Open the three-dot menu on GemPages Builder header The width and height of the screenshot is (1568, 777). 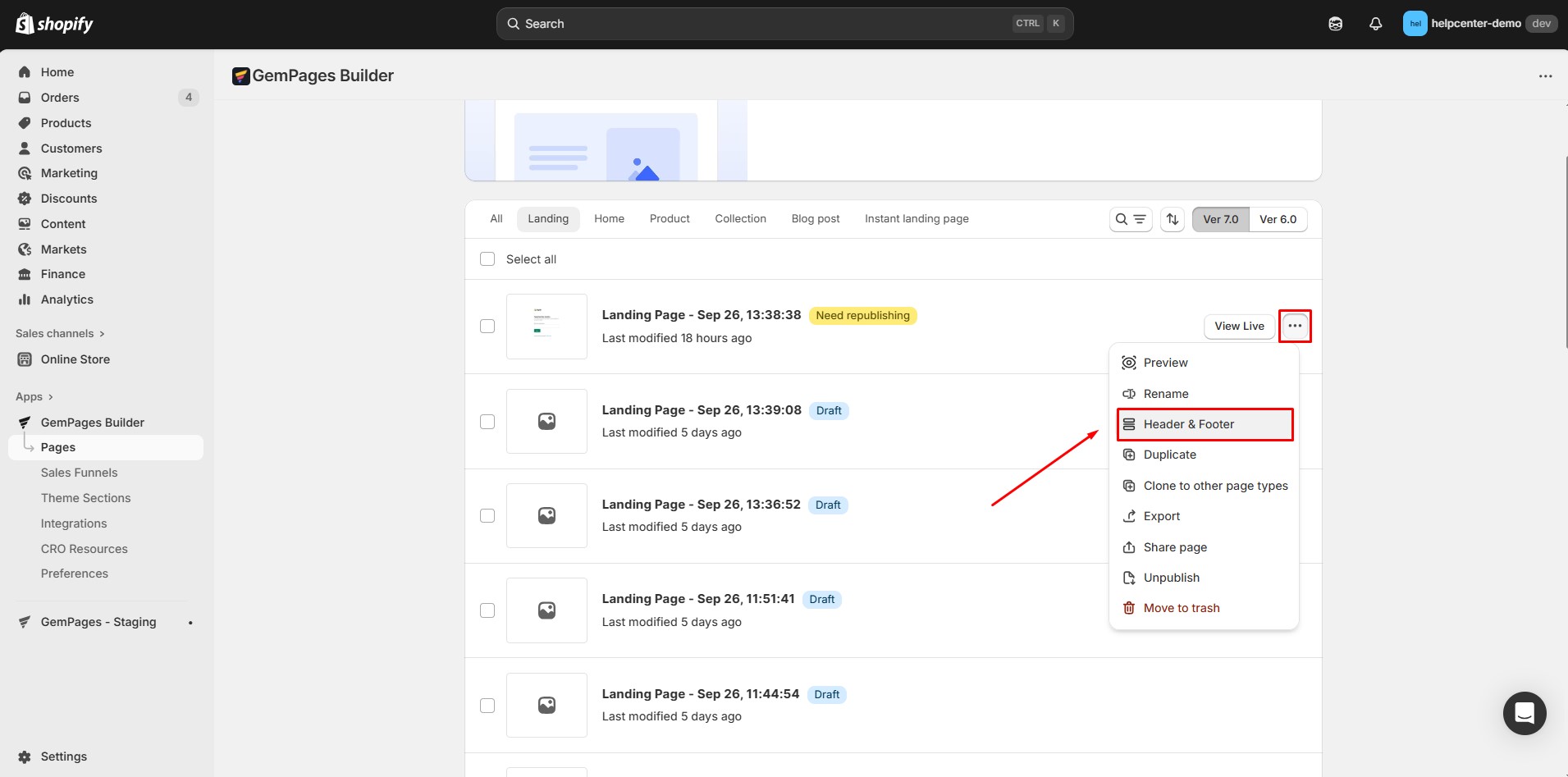[x=1546, y=75]
